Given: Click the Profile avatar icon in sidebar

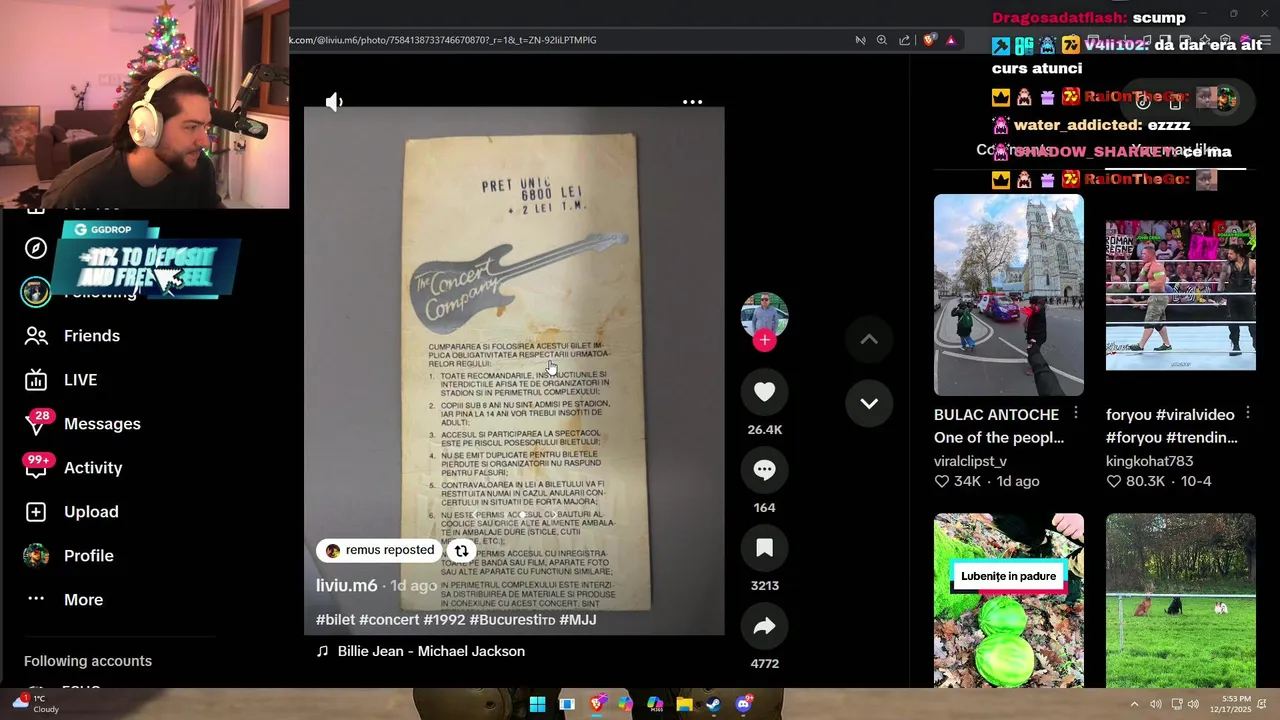Looking at the screenshot, I should (36, 556).
